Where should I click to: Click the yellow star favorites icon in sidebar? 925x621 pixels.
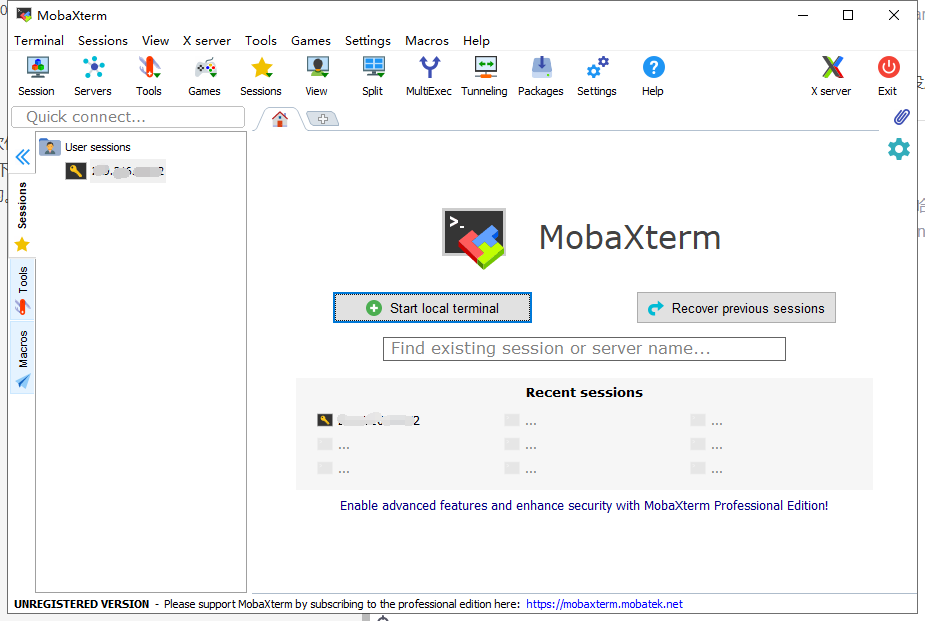click(22, 244)
